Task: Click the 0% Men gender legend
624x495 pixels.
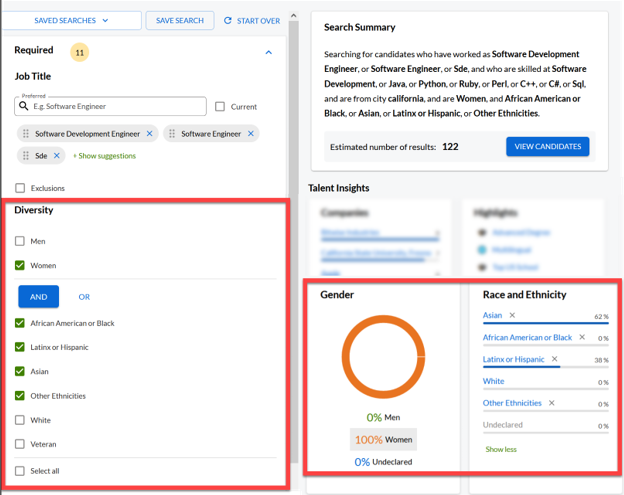Action: (383, 417)
